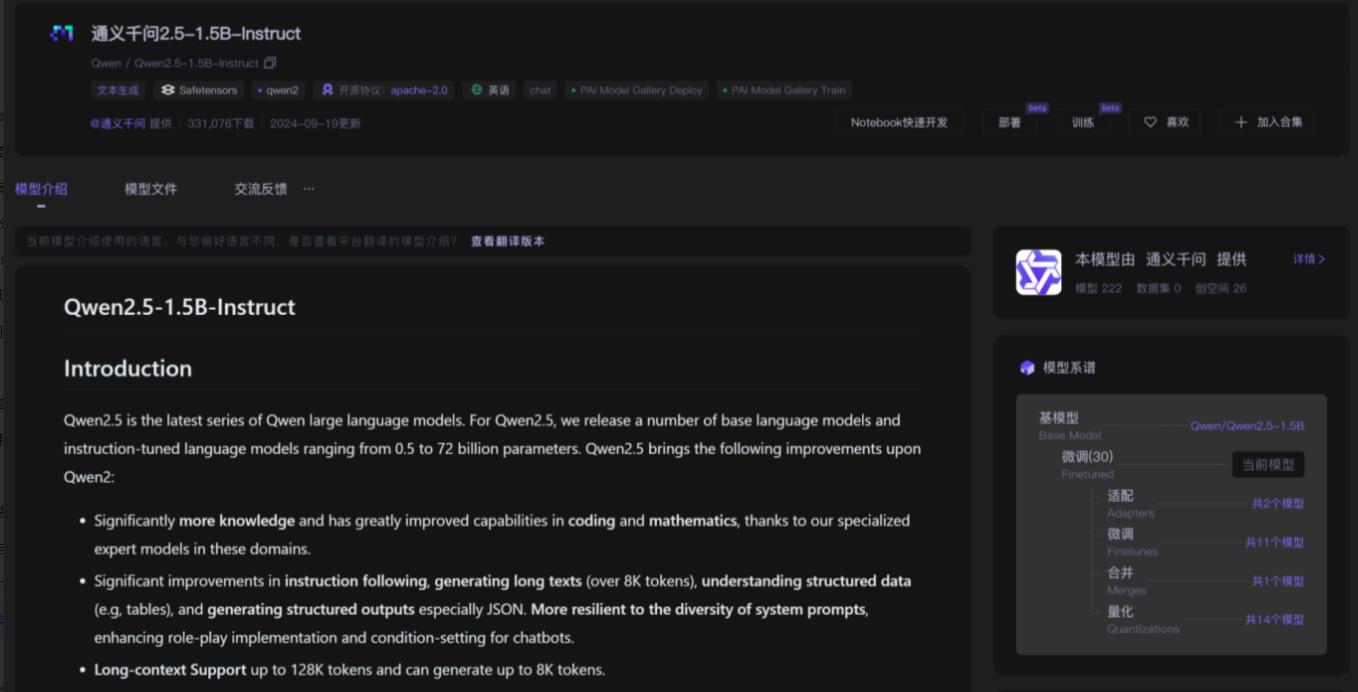Click the 部署 deploy button
This screenshot has width=1358, height=692.
click(x=1010, y=122)
